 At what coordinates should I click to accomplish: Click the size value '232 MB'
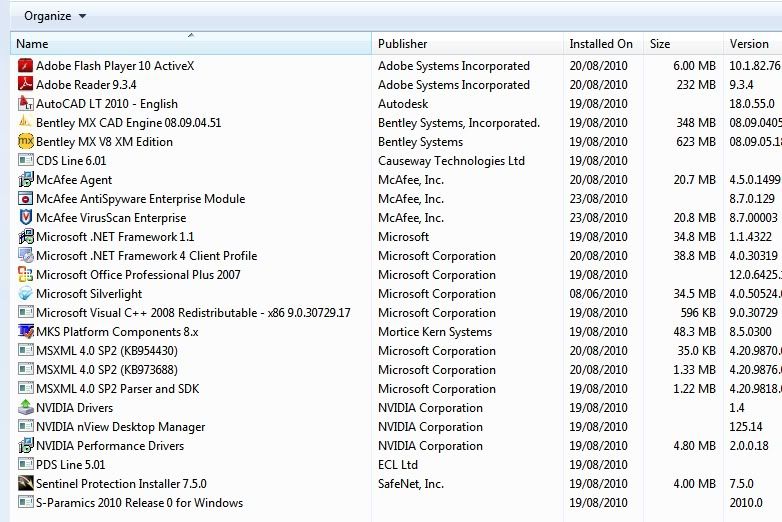point(696,85)
